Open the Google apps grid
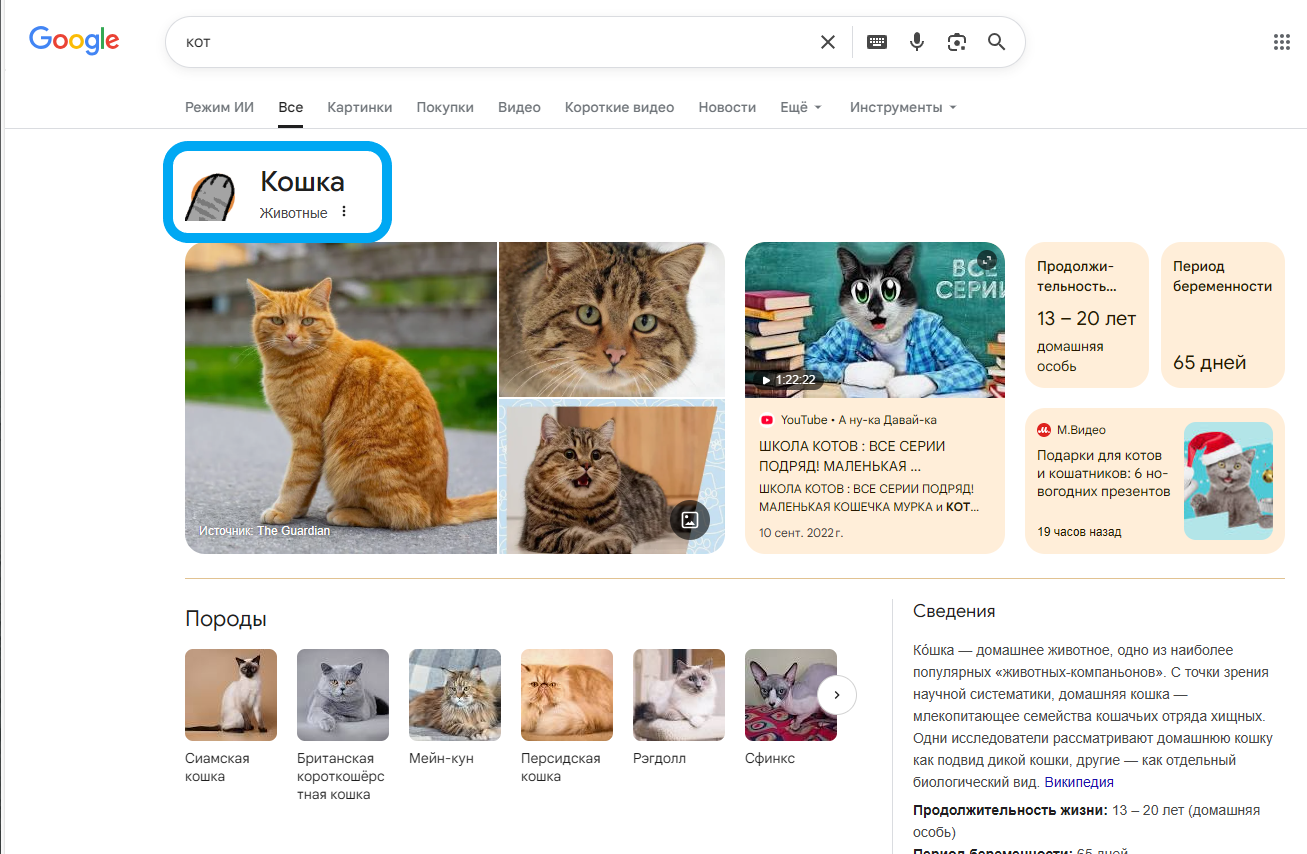1307x854 pixels. (x=1282, y=41)
